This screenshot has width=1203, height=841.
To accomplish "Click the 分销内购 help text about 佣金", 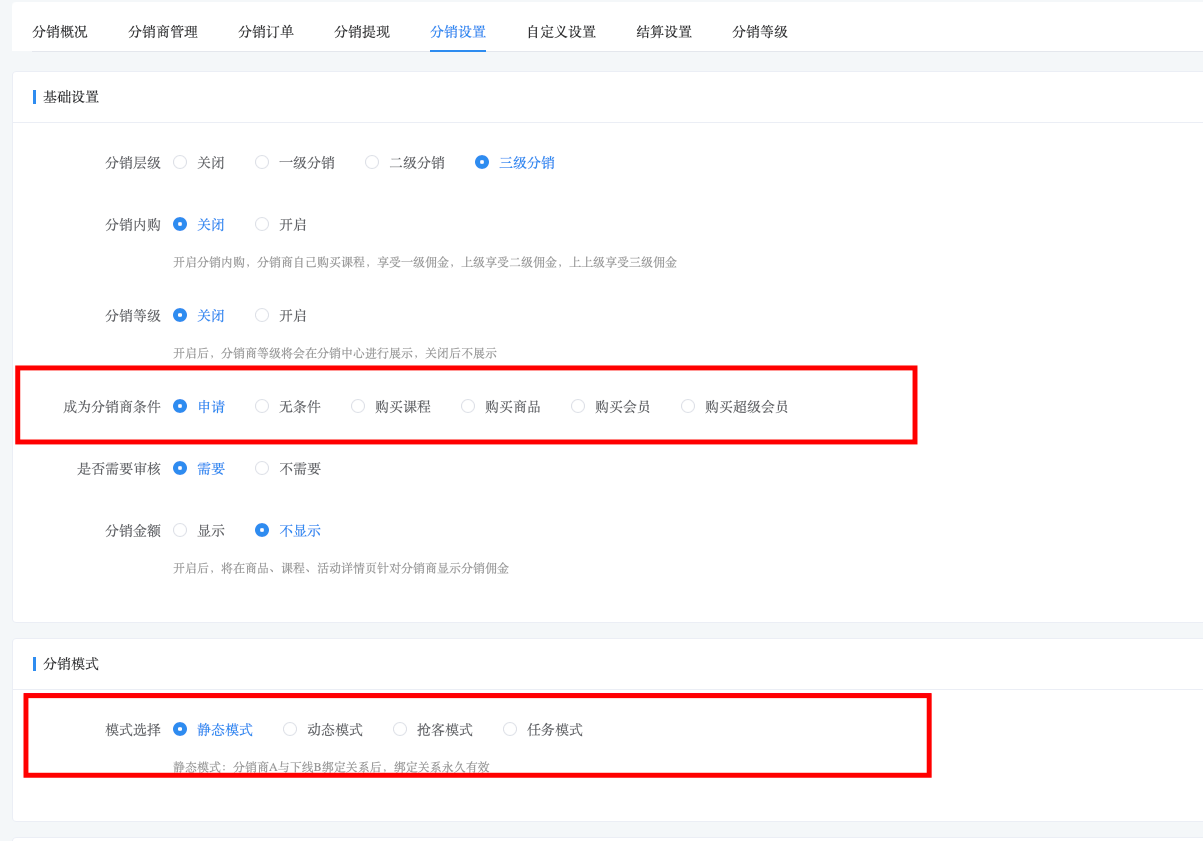I will (x=425, y=262).
